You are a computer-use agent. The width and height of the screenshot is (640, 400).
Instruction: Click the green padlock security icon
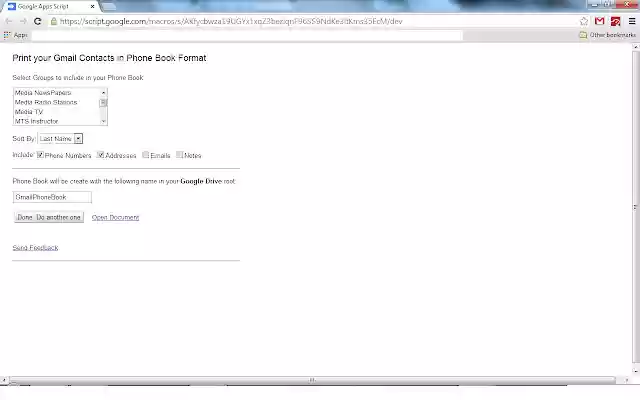[x=53, y=21]
